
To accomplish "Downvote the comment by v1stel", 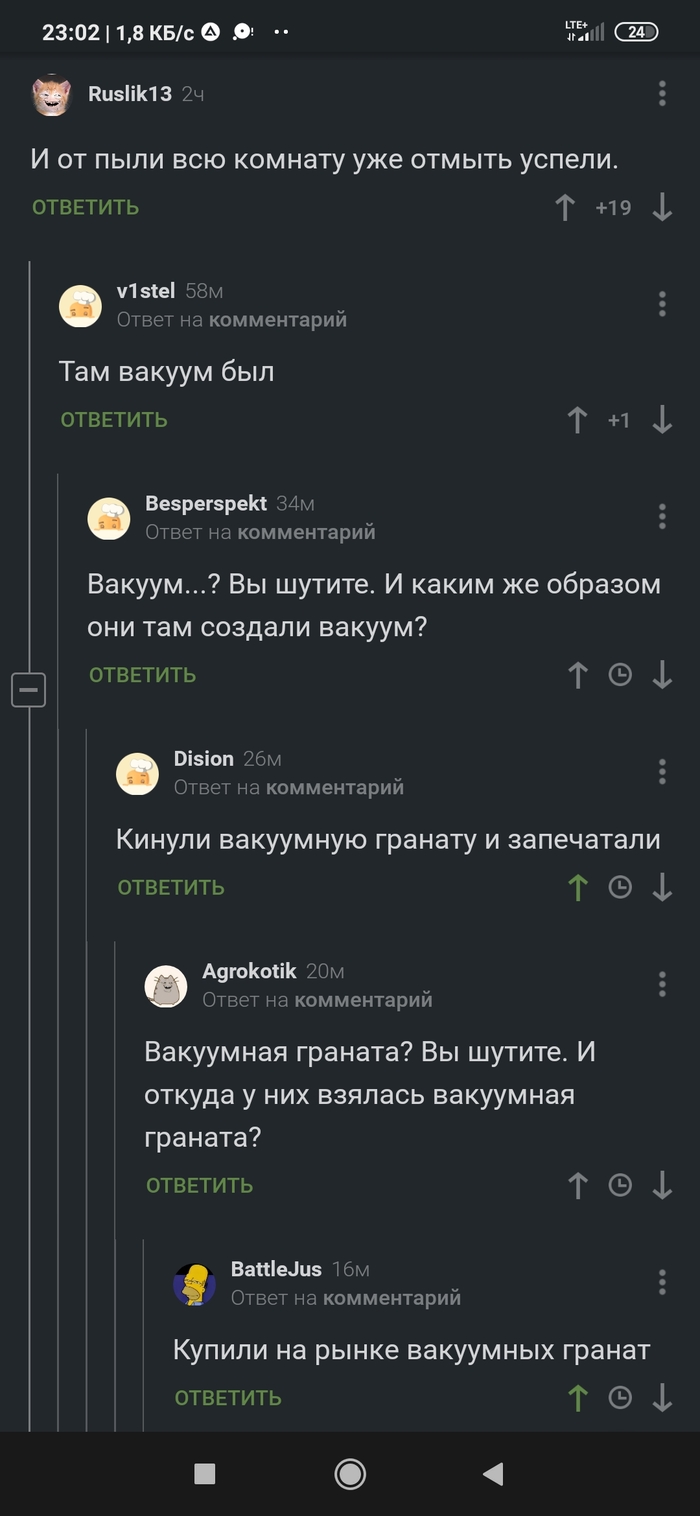I will tap(662, 421).
